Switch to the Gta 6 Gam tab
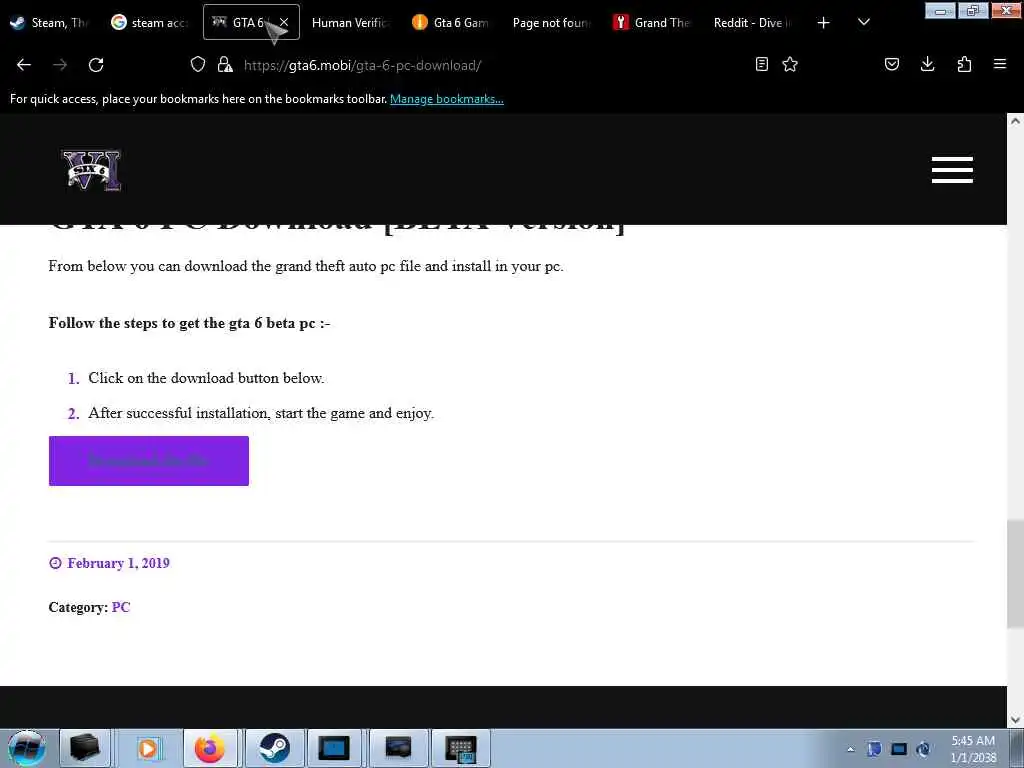Image resolution: width=1024 pixels, height=768 pixels. click(x=451, y=22)
